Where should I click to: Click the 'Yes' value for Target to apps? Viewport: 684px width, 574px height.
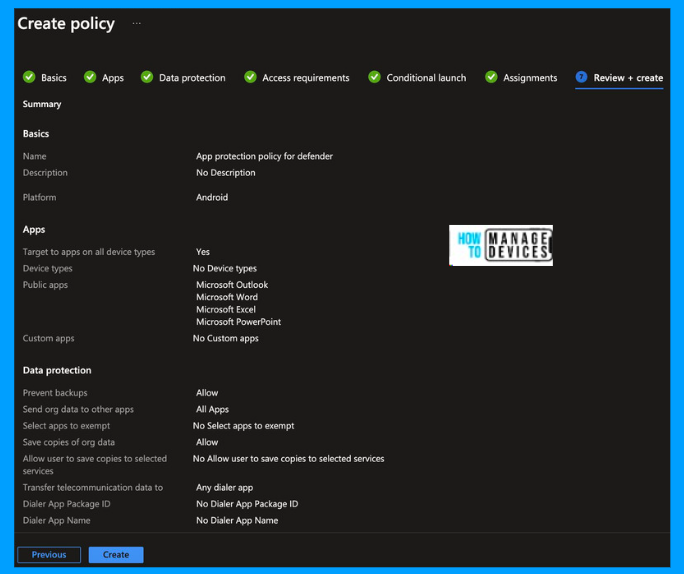click(203, 252)
